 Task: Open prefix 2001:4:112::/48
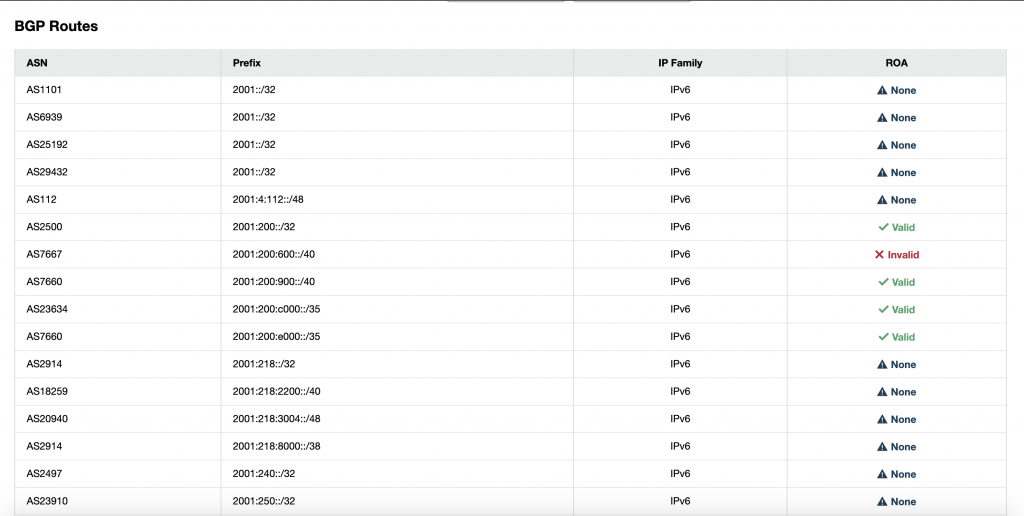(268, 200)
